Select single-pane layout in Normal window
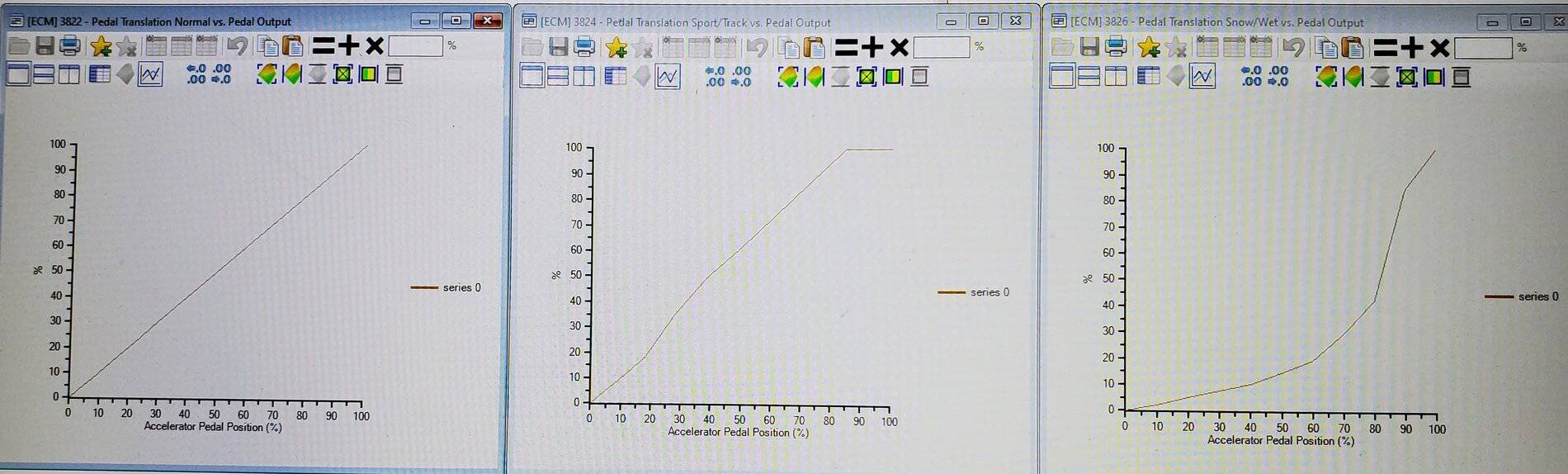 click(x=18, y=75)
